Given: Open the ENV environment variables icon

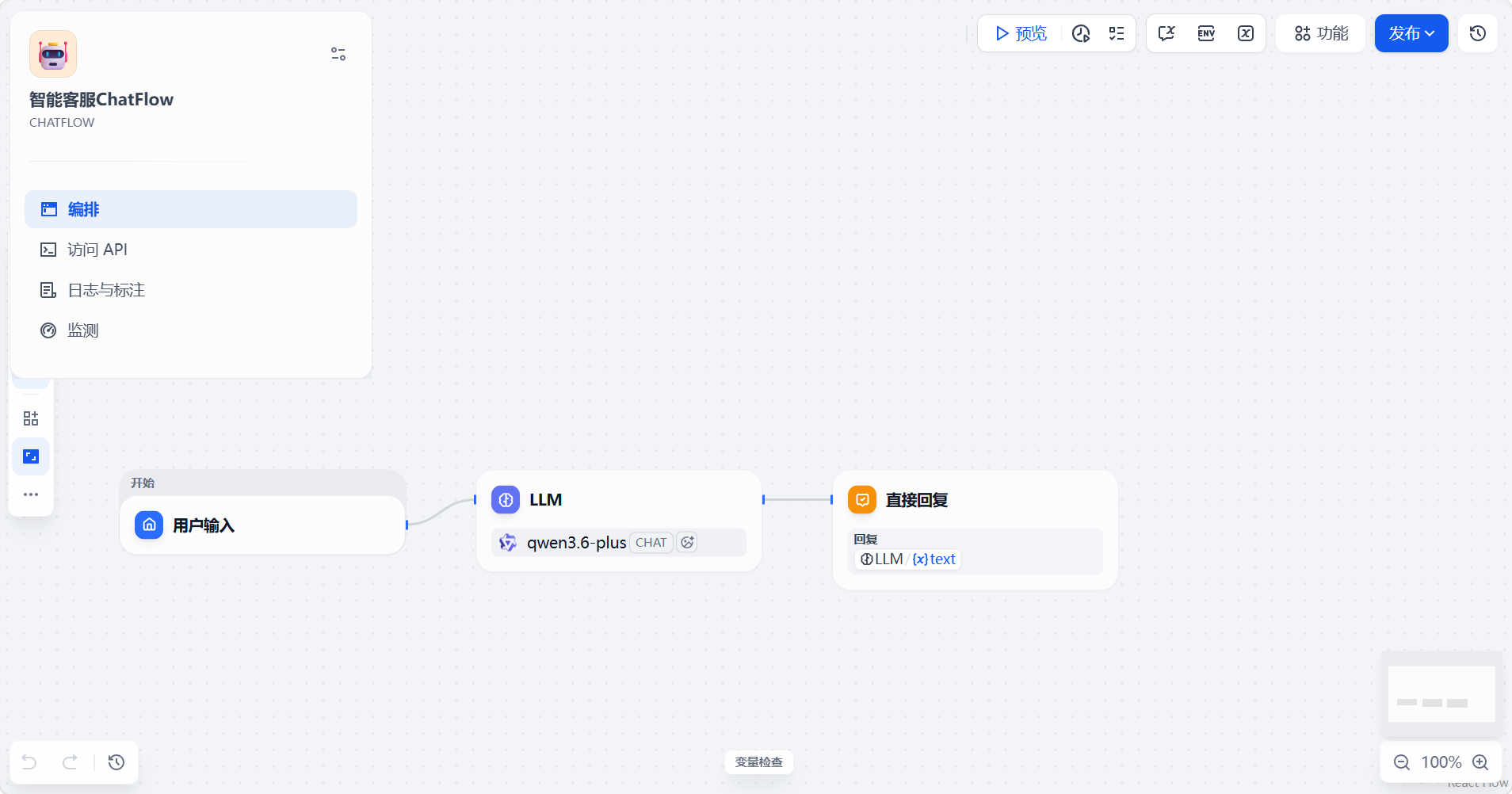Looking at the screenshot, I should (x=1206, y=33).
